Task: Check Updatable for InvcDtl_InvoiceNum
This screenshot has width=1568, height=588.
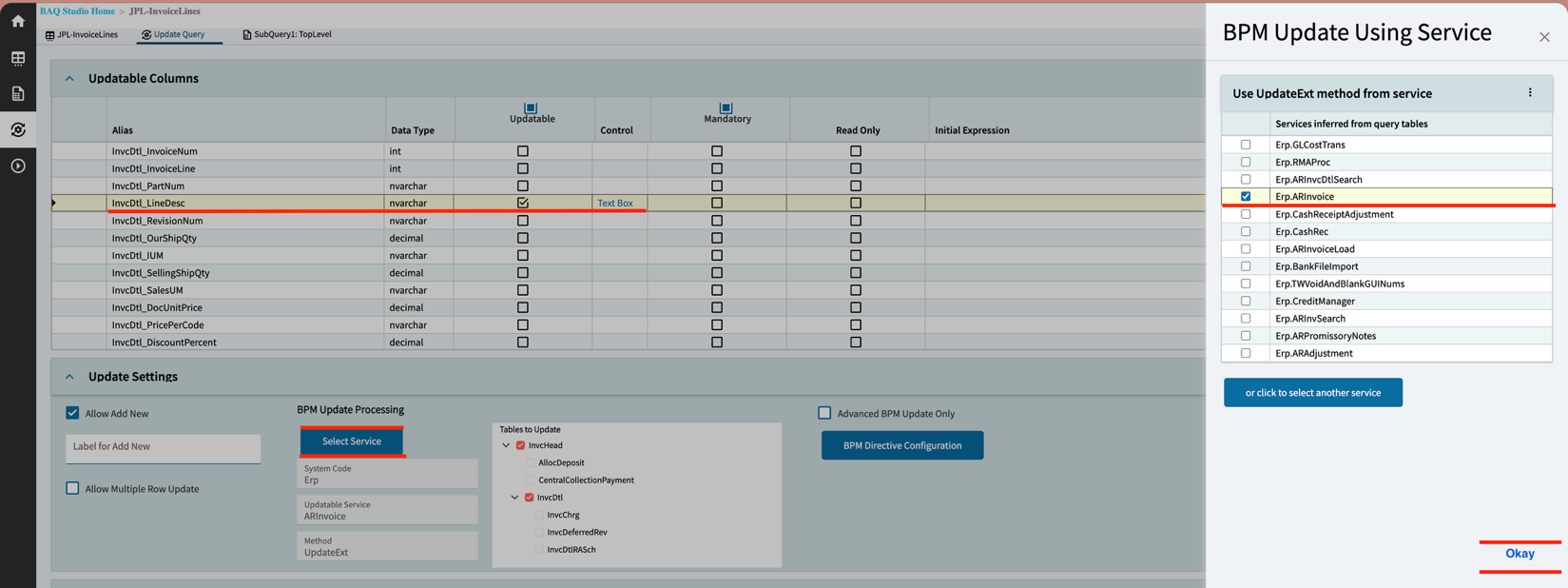Action: click(523, 151)
